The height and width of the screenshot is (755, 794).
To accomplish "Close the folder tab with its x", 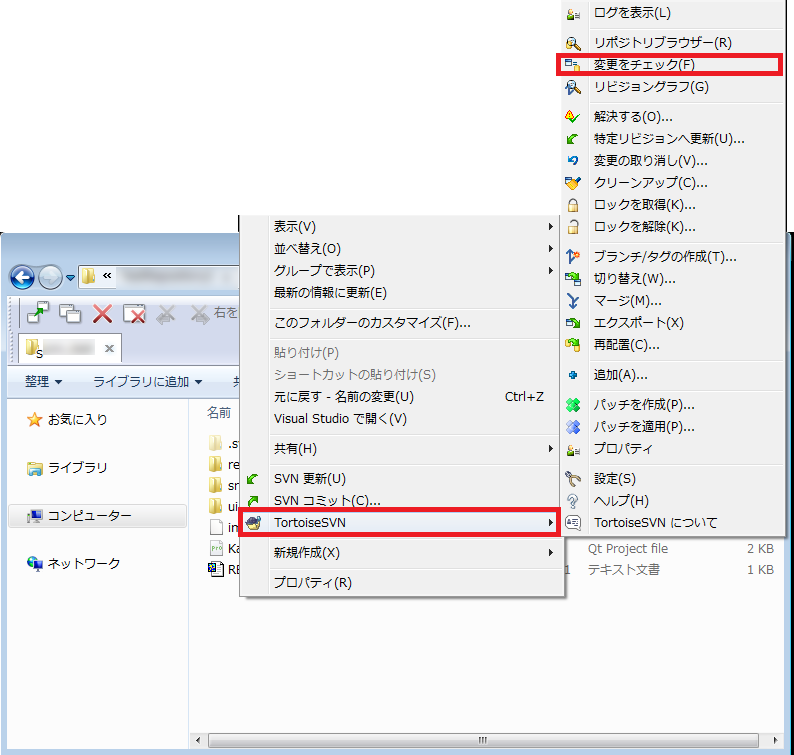I will coord(109,348).
